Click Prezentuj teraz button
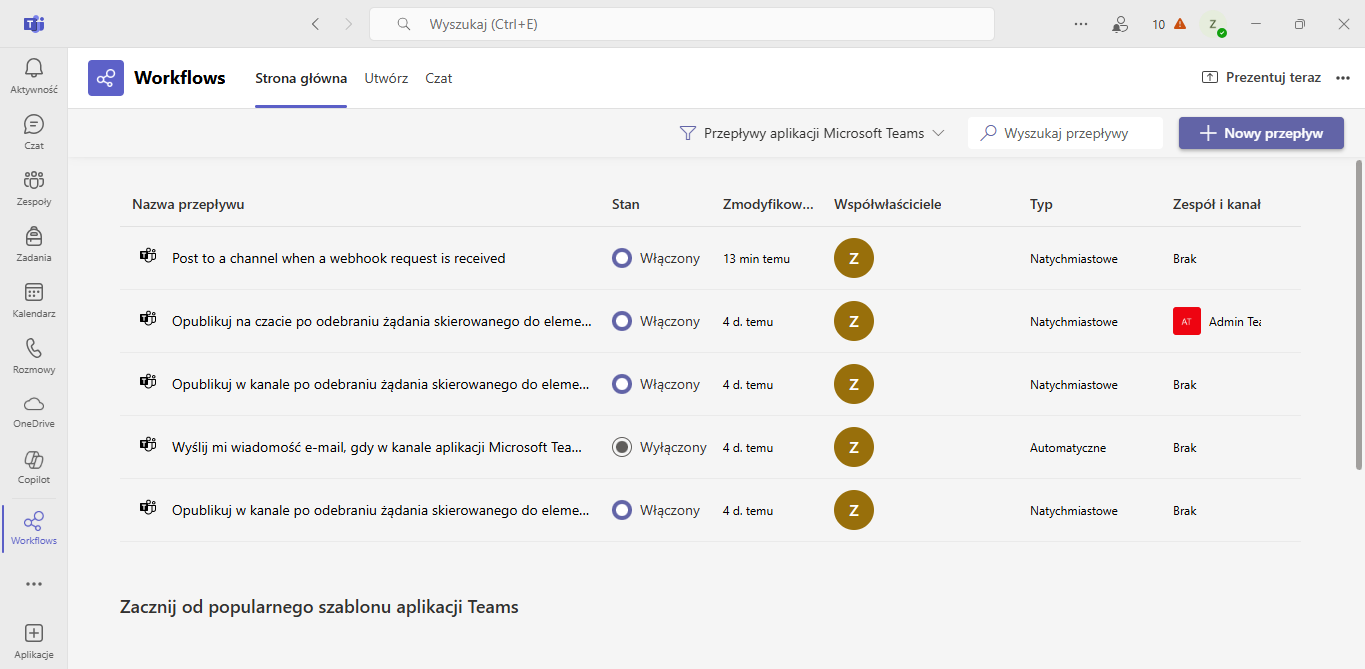 coord(1261,78)
